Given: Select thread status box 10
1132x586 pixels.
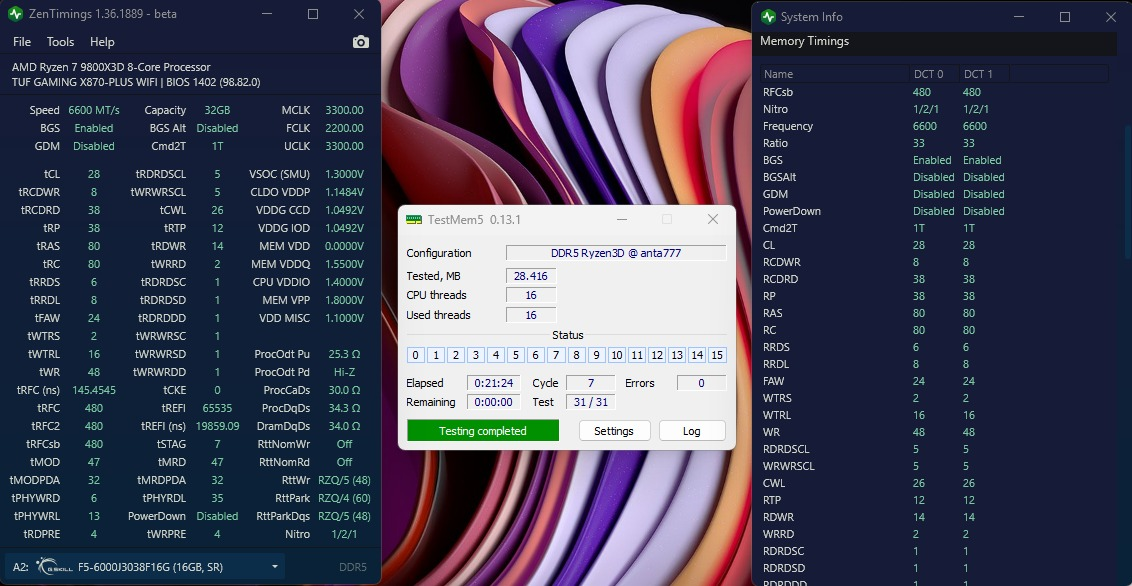Looking at the screenshot, I should pyautogui.click(x=617, y=355).
